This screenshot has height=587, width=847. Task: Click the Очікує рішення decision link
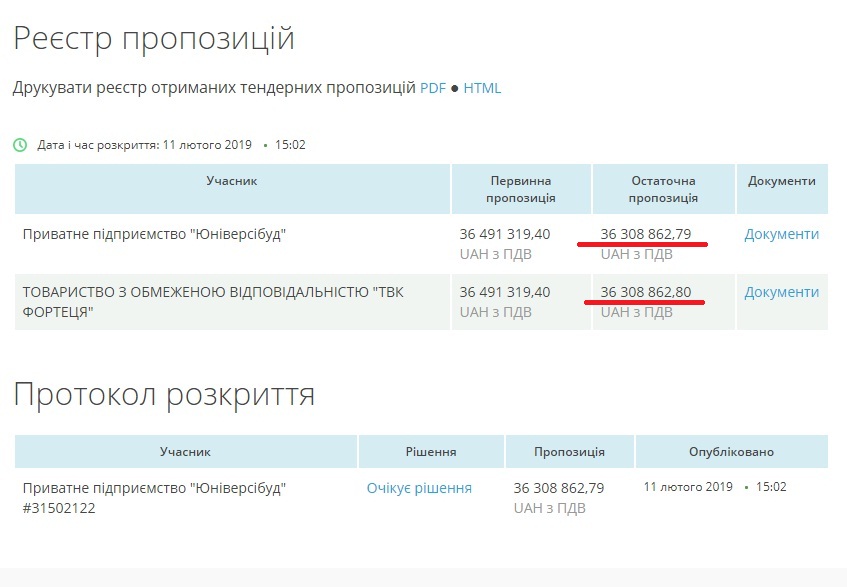pyautogui.click(x=419, y=488)
